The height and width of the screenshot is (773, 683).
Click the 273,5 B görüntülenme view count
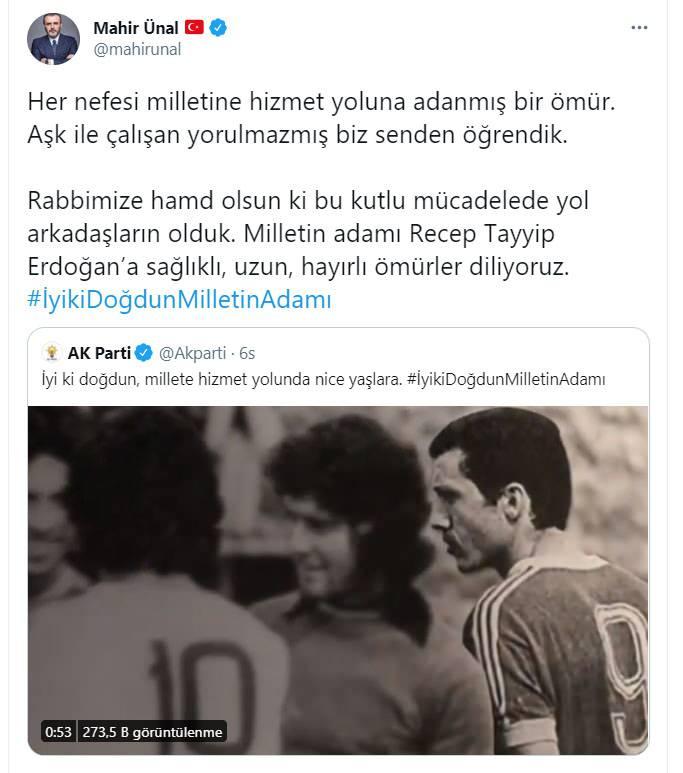point(152,732)
